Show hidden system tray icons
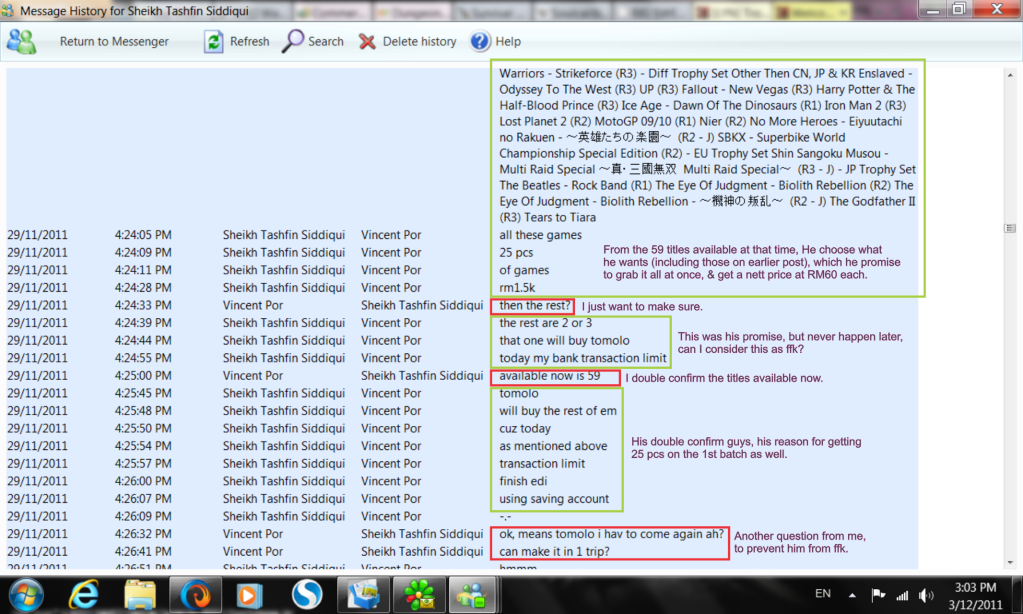This screenshot has width=1023, height=614. [852, 594]
